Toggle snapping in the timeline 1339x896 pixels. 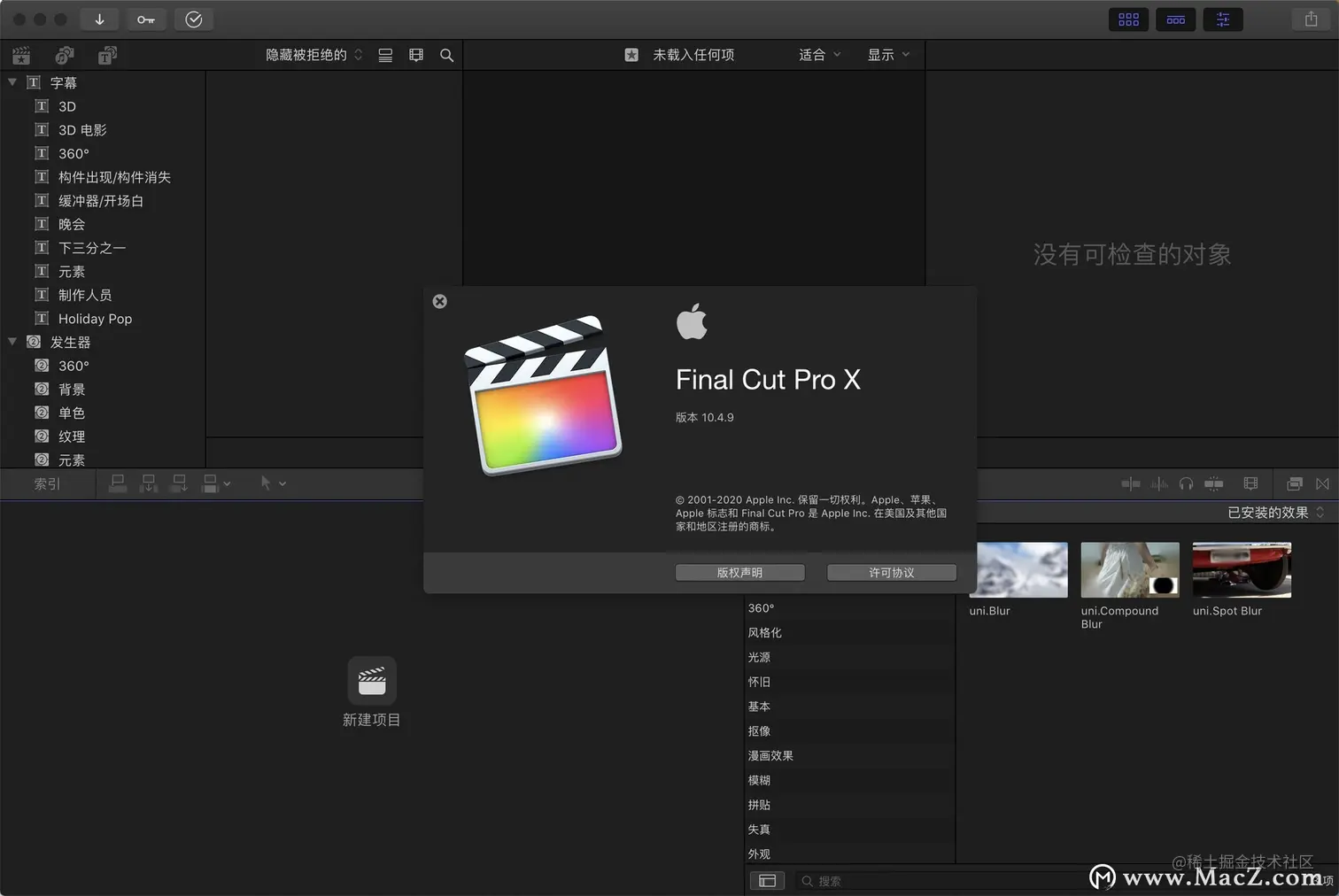click(1214, 483)
